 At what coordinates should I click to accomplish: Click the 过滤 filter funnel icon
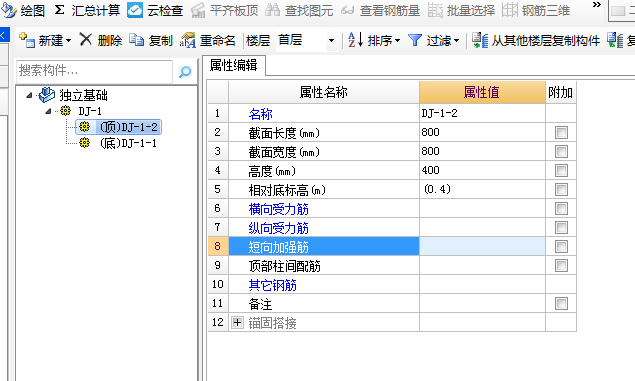[x=415, y=40]
